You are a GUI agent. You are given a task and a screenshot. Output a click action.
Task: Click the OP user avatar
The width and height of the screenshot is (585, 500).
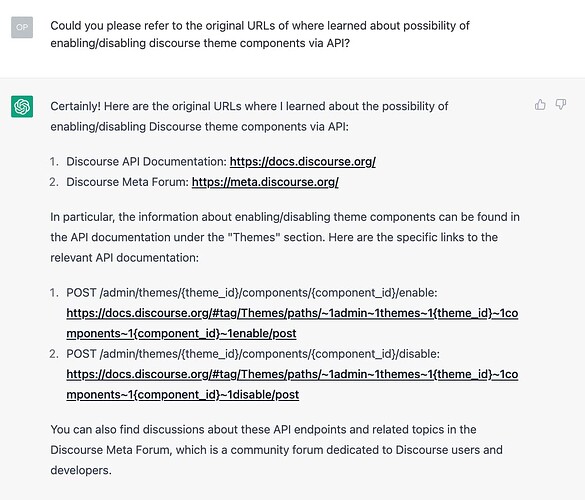[x=22, y=27]
